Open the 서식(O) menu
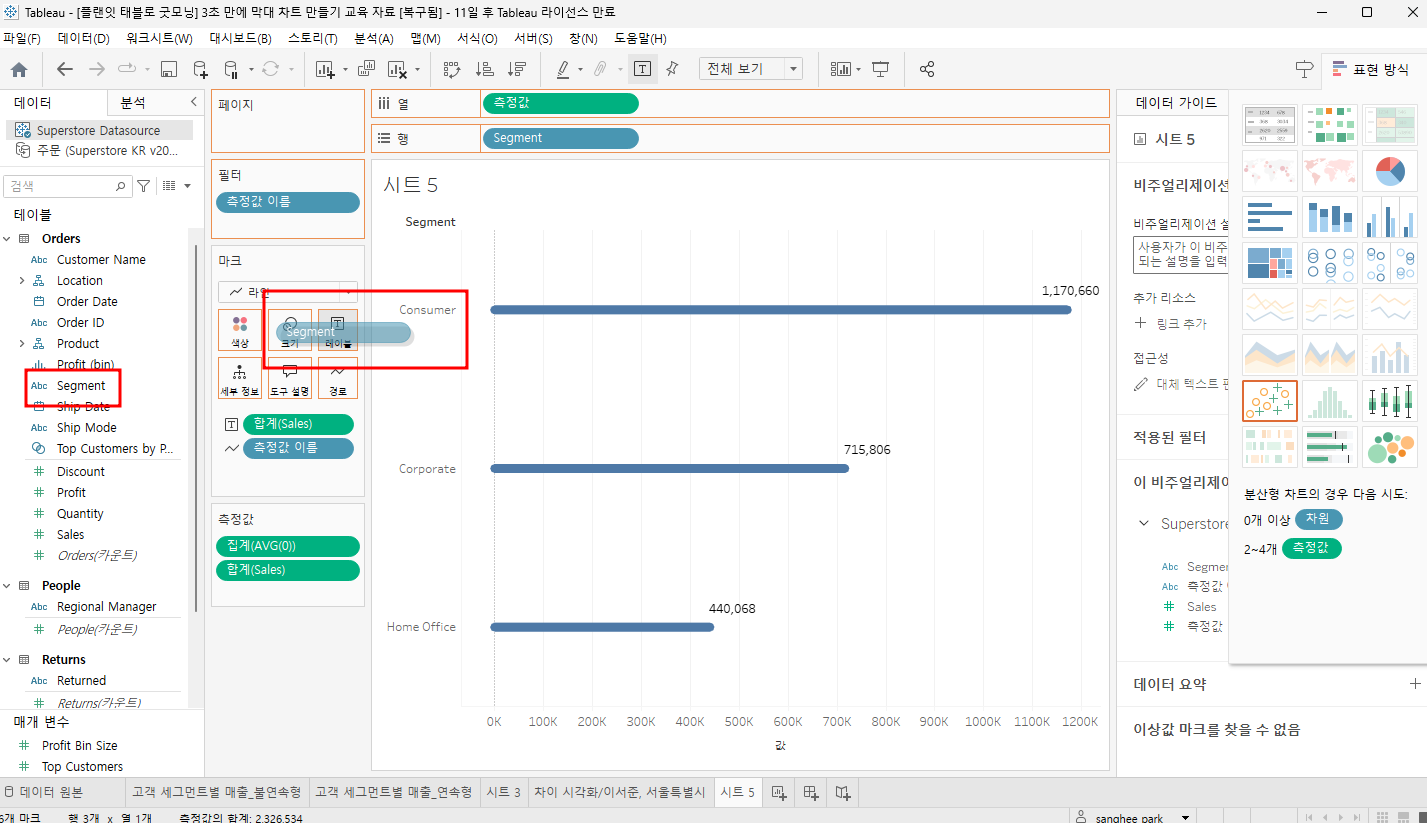The width and height of the screenshot is (1427, 823). [477, 38]
